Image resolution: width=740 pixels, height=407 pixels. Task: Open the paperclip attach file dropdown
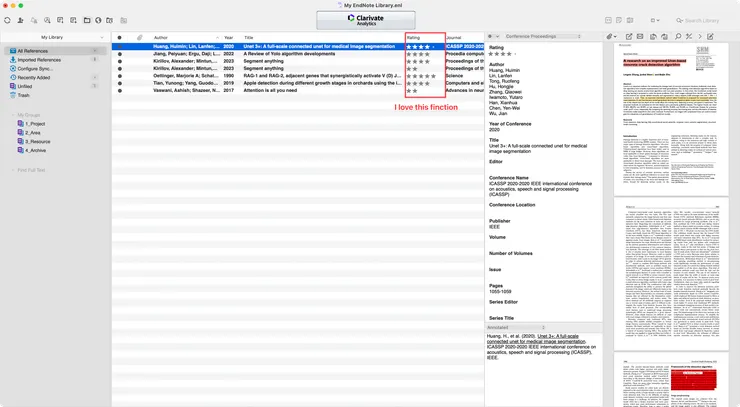tap(612, 36)
